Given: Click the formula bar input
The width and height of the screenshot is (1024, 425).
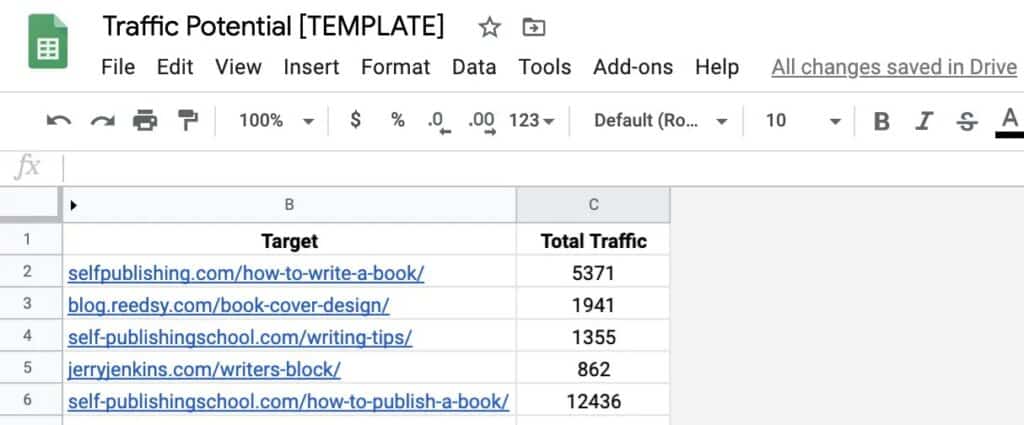Looking at the screenshot, I should point(543,168).
